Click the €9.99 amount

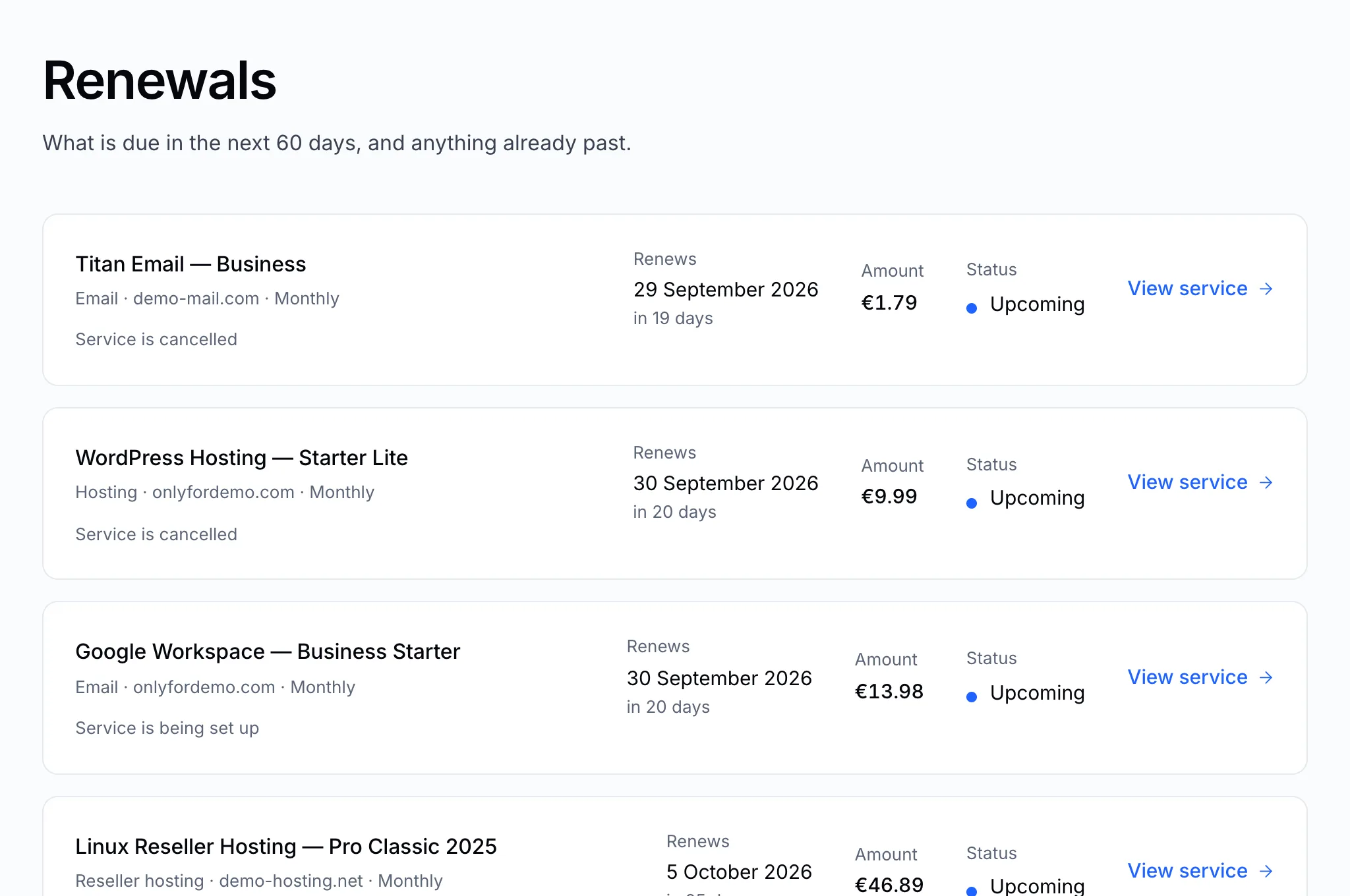coord(889,496)
